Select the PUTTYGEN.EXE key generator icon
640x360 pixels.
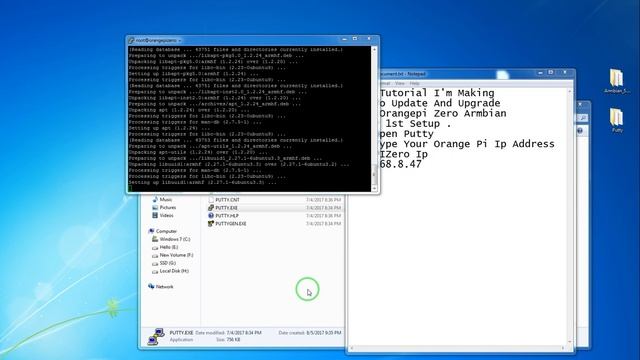click(x=211, y=224)
